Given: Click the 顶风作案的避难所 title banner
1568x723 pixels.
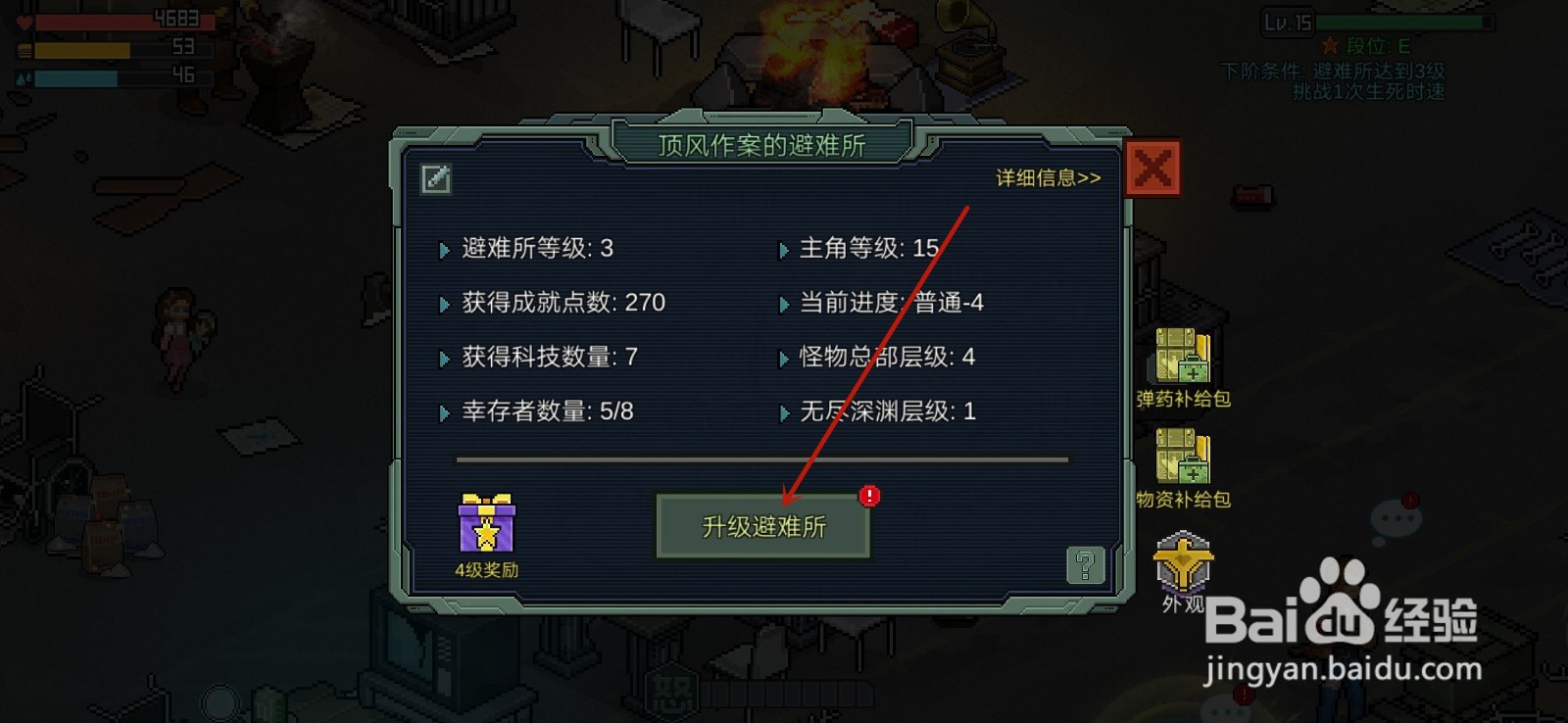Looking at the screenshot, I should pos(762,145).
